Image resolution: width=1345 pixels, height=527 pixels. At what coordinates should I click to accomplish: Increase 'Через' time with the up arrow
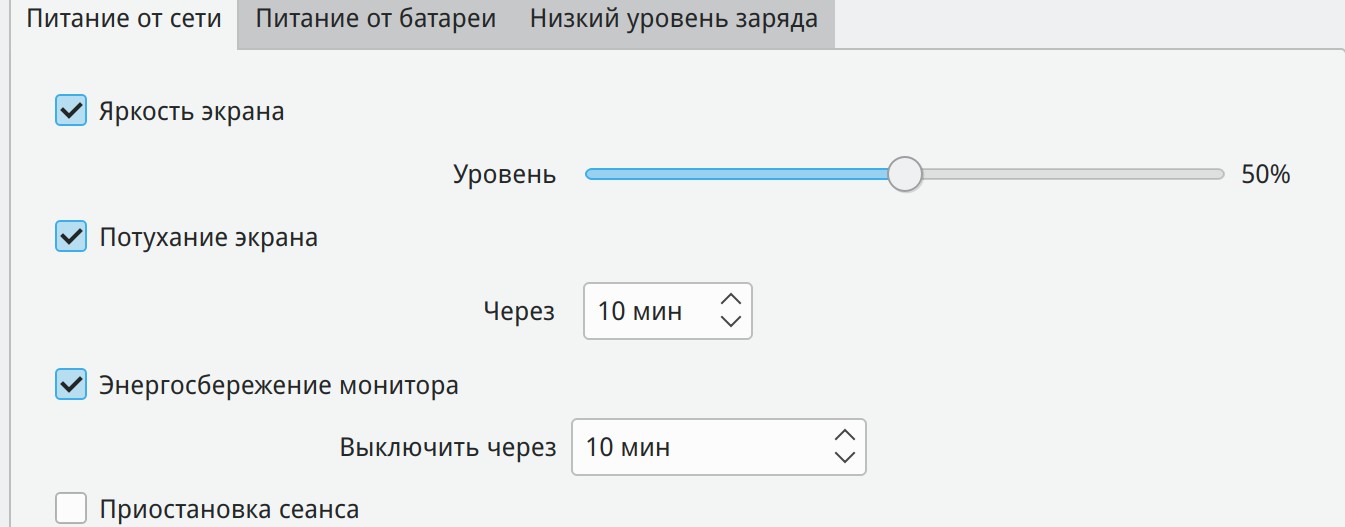[x=731, y=299]
